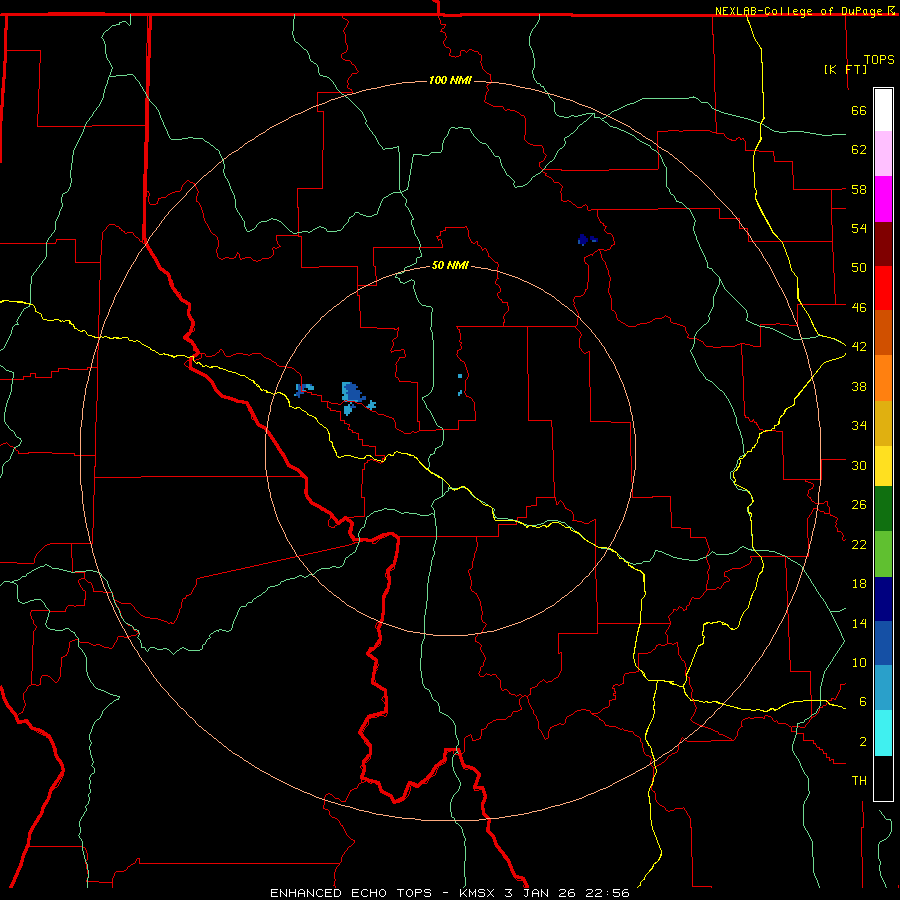This screenshot has width=900, height=900.
Task: Click the "22" legend value
Action: pyautogui.click(x=859, y=544)
